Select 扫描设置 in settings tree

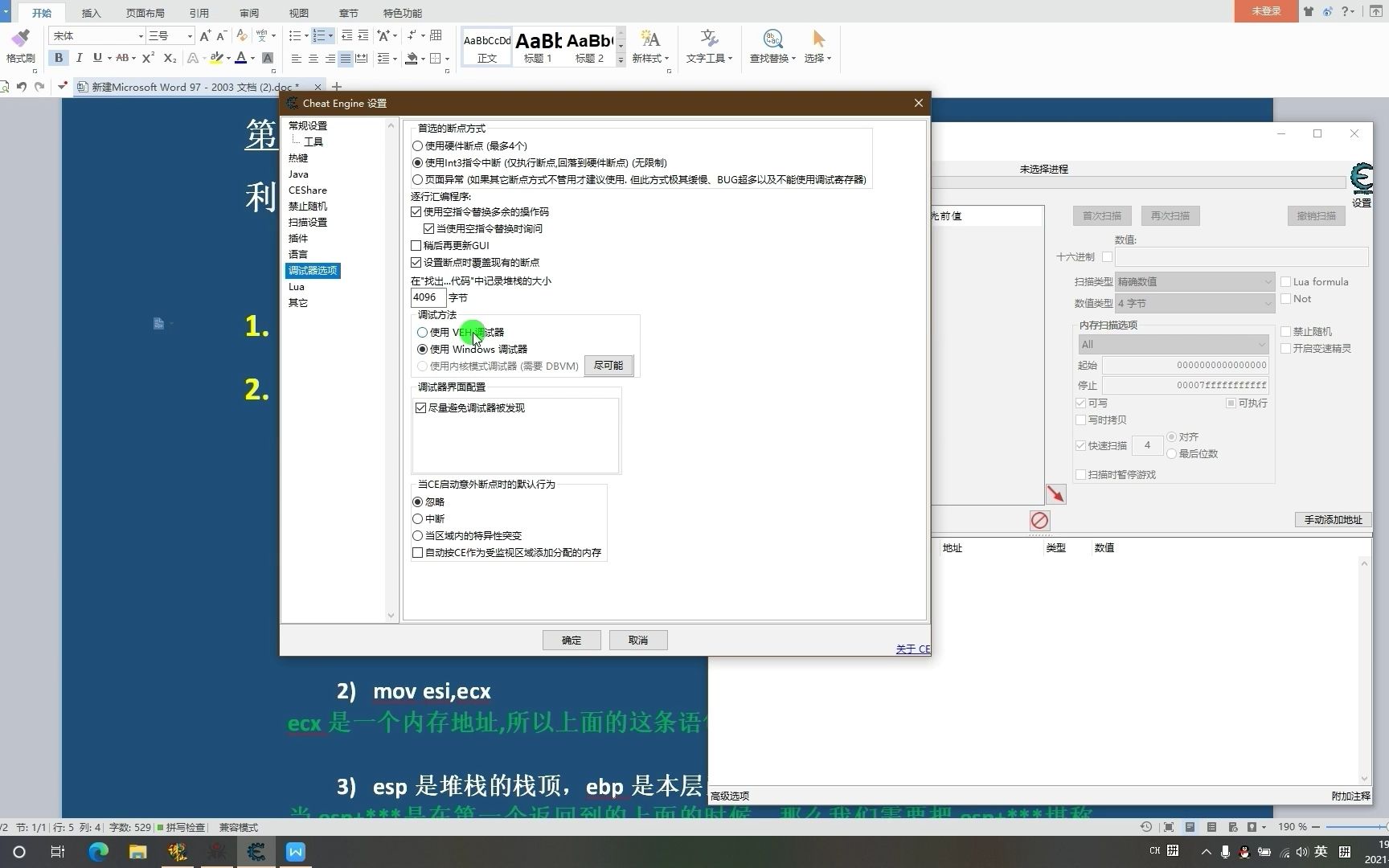[x=308, y=223]
